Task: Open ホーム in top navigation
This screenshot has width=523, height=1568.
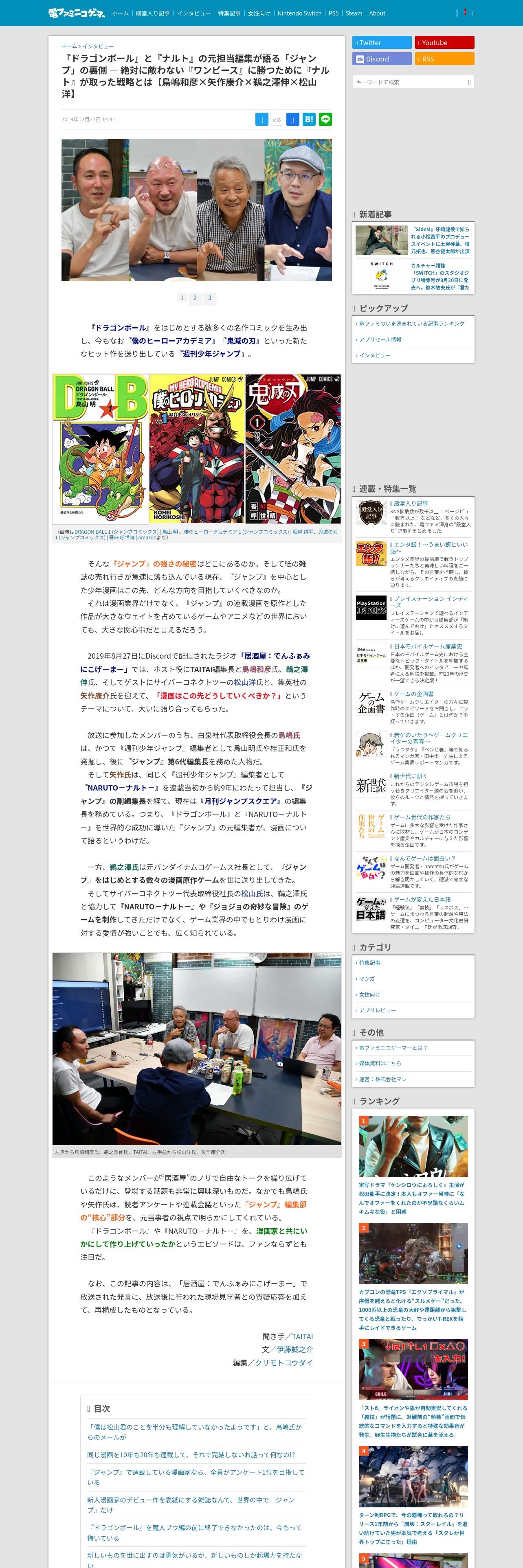Action: pyautogui.click(x=120, y=13)
